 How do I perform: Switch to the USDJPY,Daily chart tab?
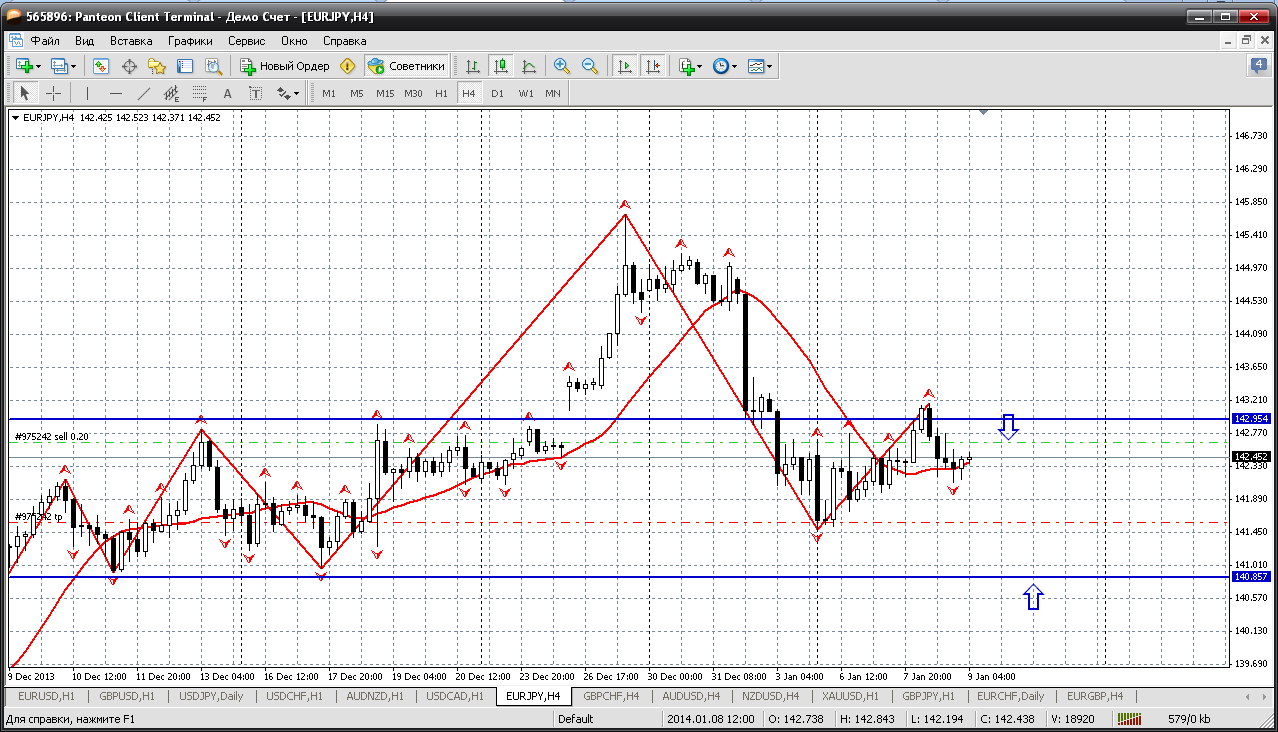click(x=210, y=695)
